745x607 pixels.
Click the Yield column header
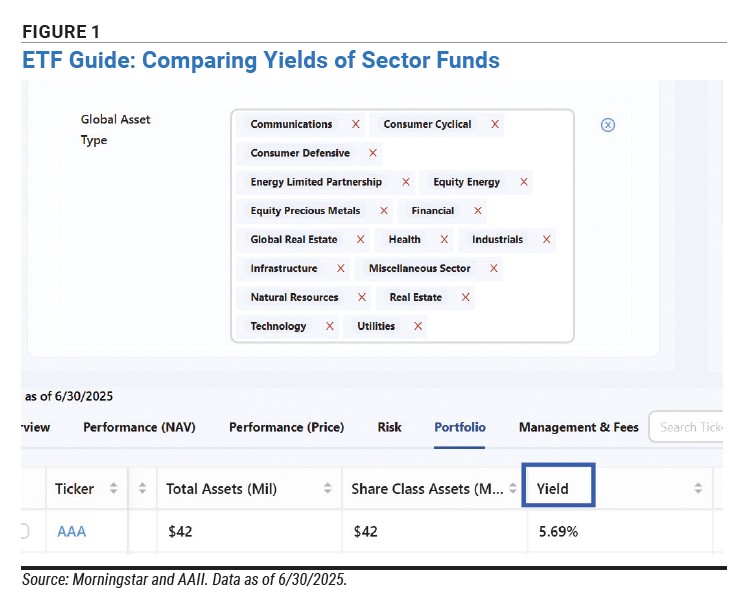[553, 489]
